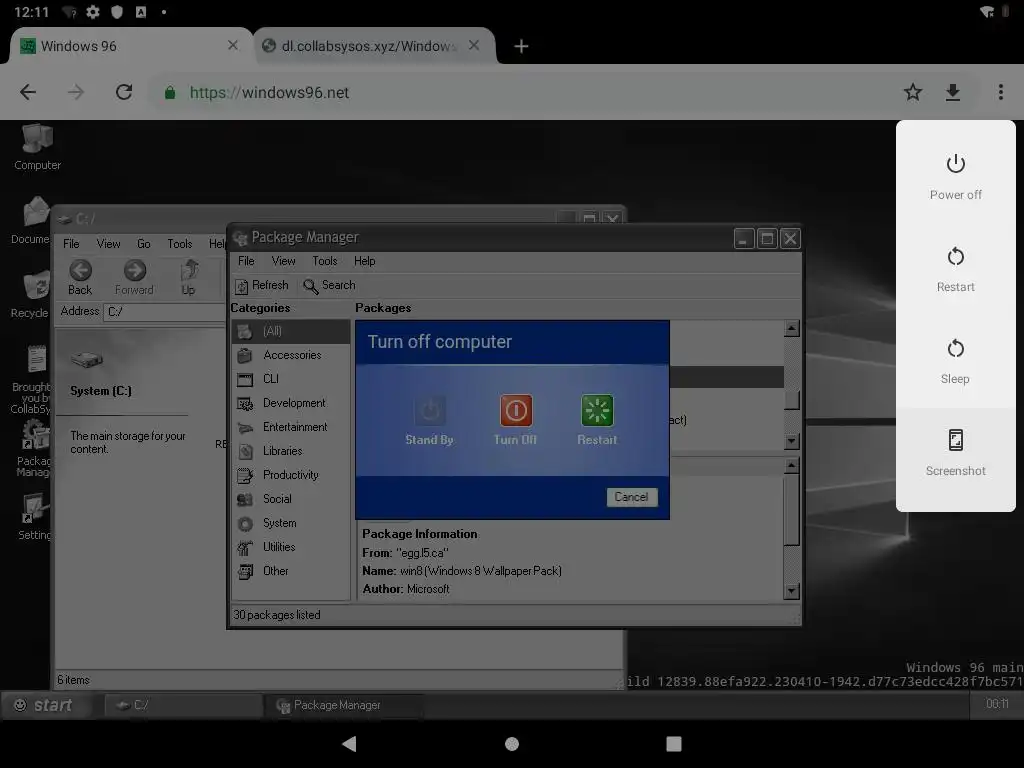The width and height of the screenshot is (1024, 768).
Task: Tap the Android recents square button
Action: [673, 743]
